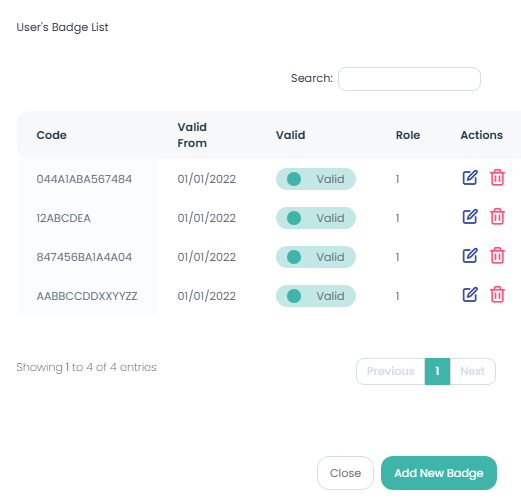The image size is (521, 504).
Task: Click the Close button
Action: coord(345,473)
